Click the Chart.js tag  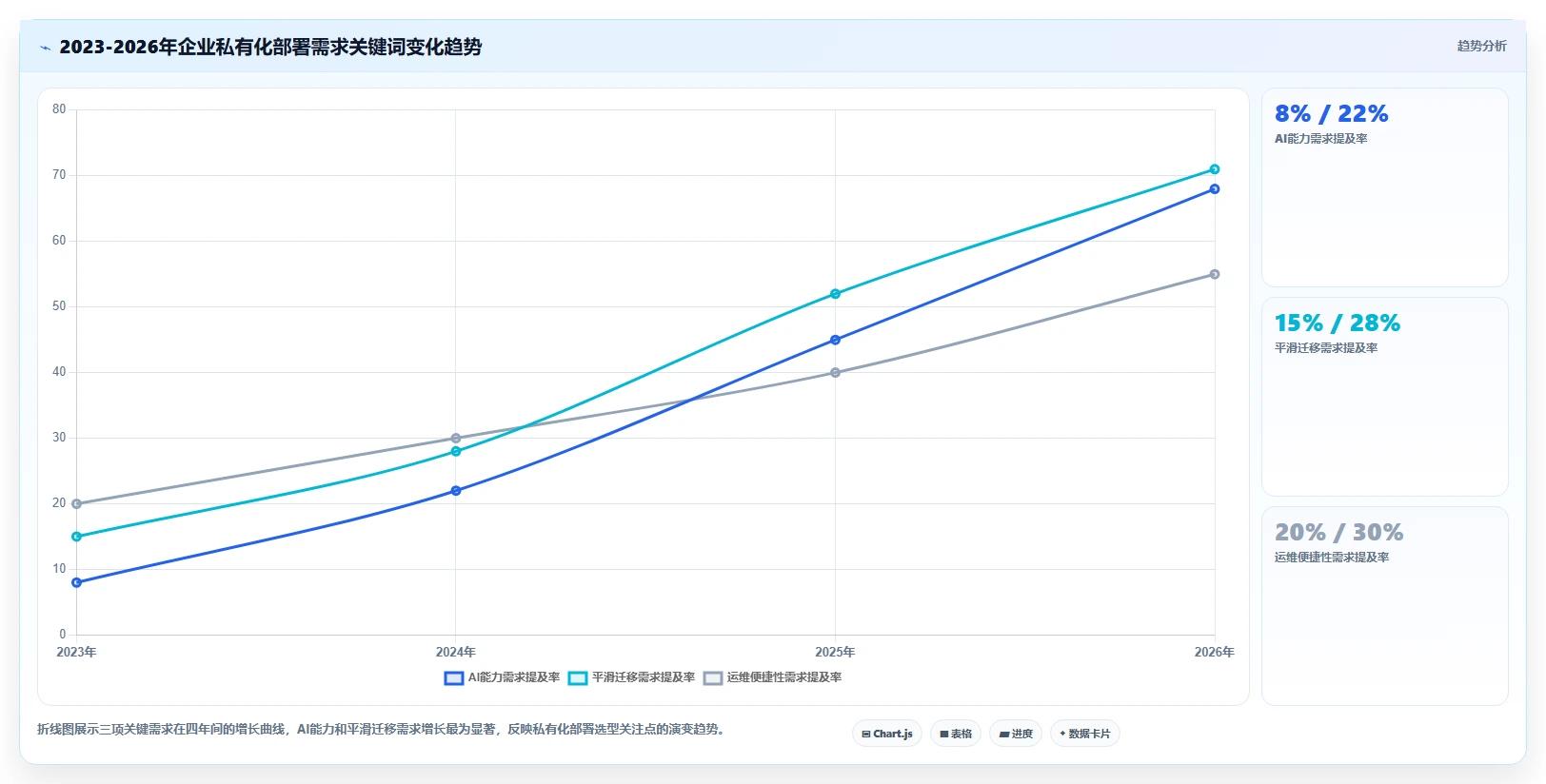coord(886,734)
